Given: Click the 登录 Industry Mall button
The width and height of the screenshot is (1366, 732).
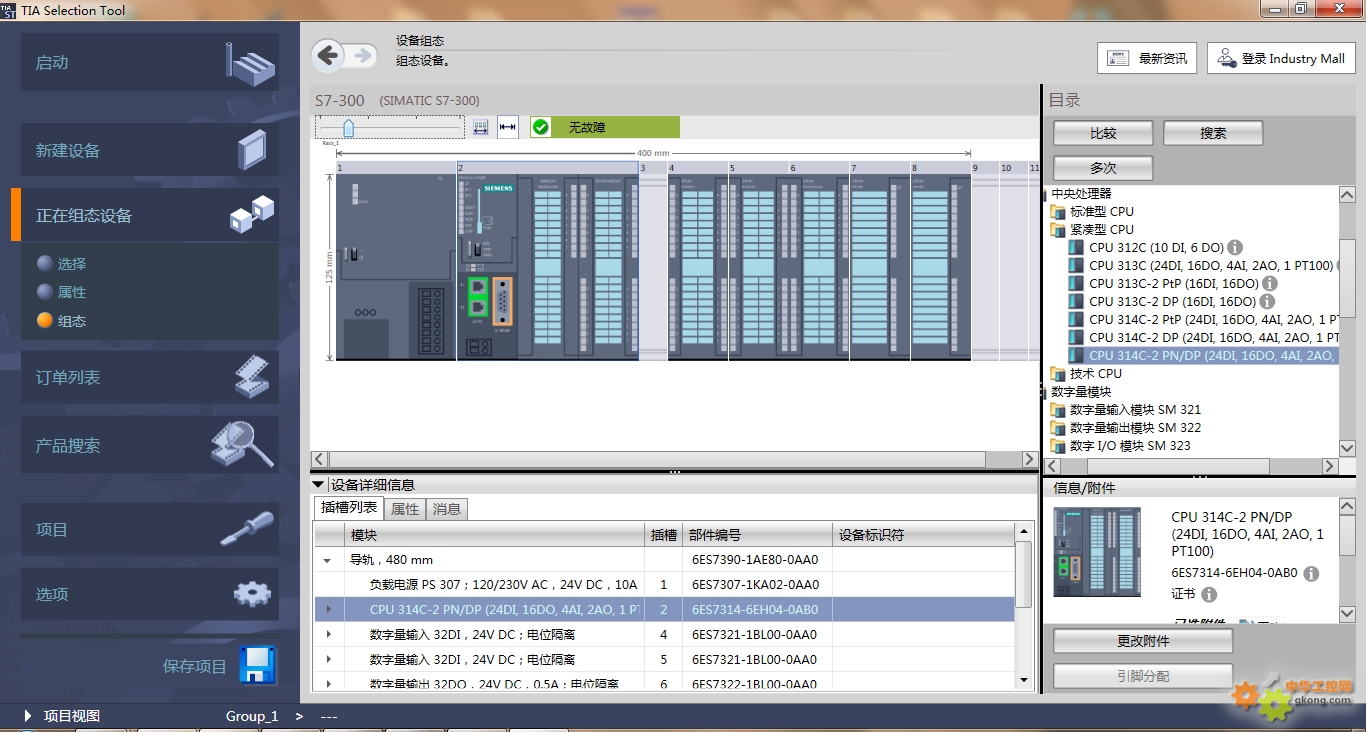Looking at the screenshot, I should 1281,58.
